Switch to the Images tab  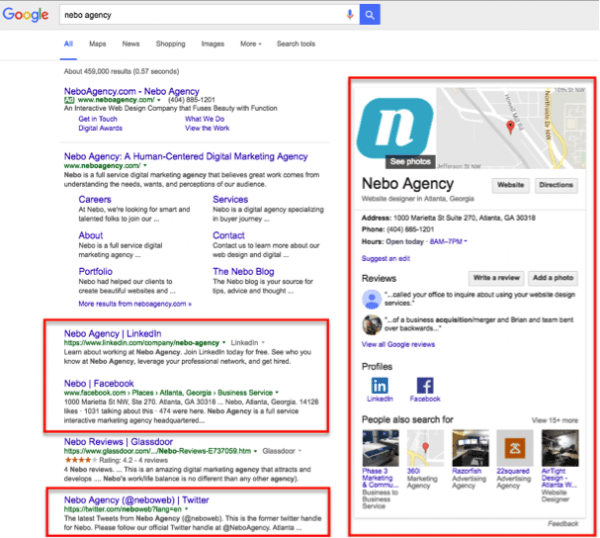click(x=212, y=44)
